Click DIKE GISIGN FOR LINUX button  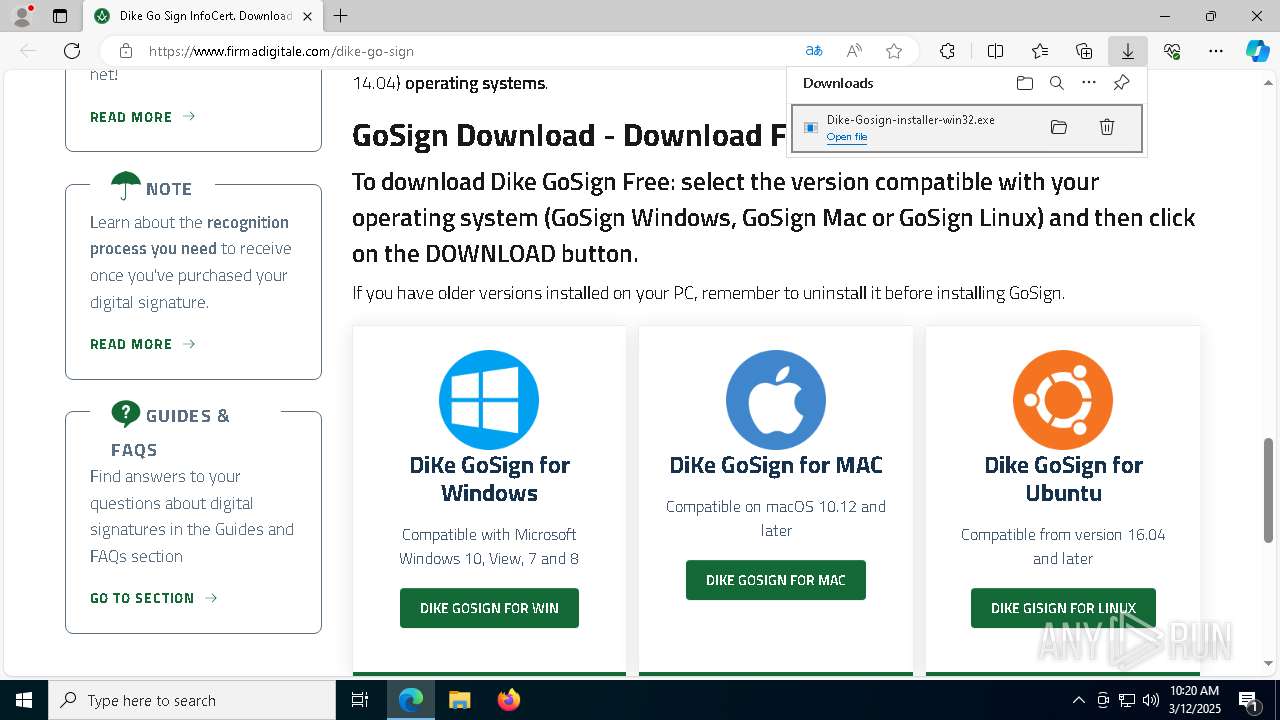coord(1063,608)
